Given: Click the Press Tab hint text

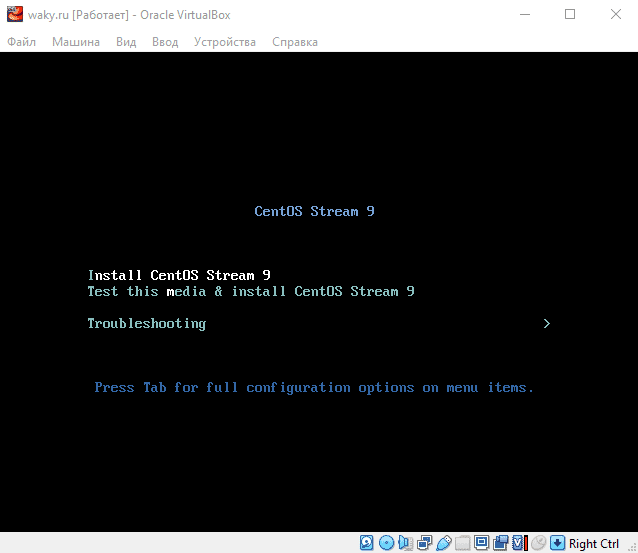Looking at the screenshot, I should tap(314, 387).
